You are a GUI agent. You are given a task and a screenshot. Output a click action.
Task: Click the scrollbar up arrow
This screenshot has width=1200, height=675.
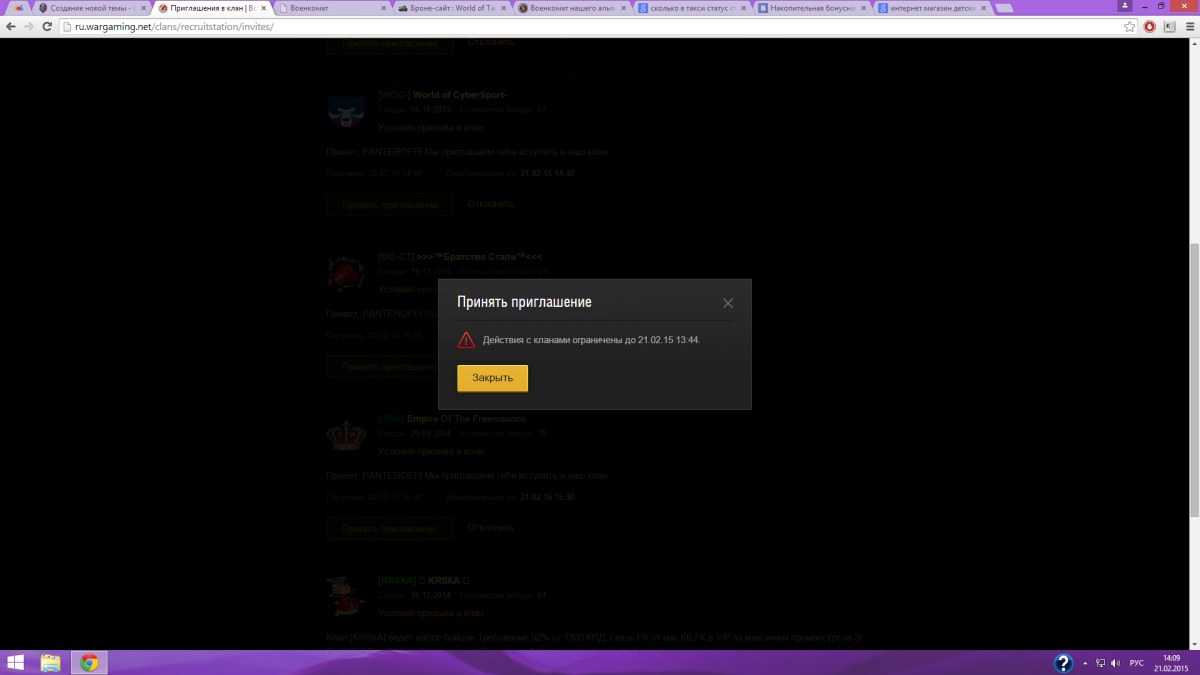[x=1192, y=44]
